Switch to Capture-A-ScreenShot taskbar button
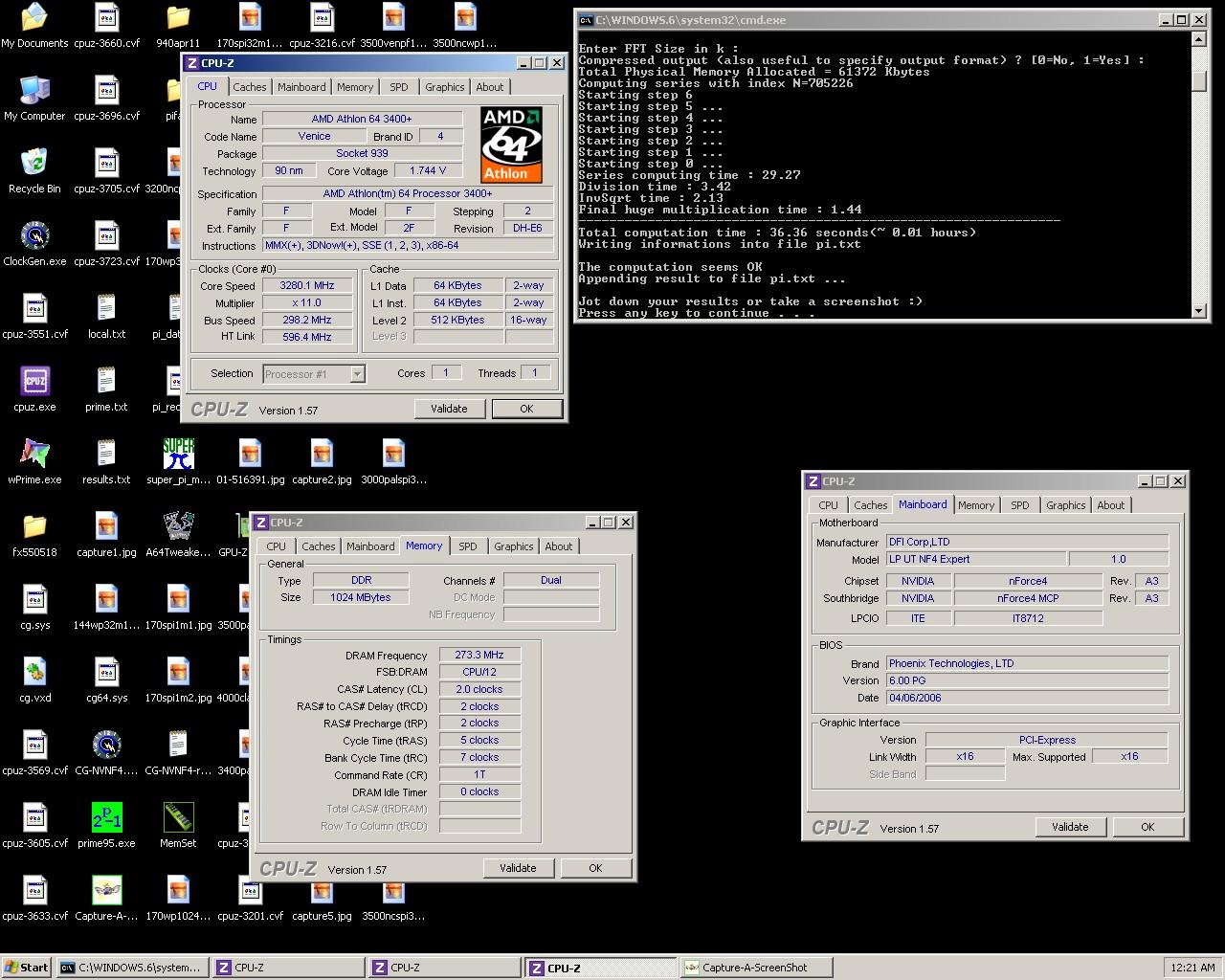Screen dimensions: 1225x980 tap(755, 968)
